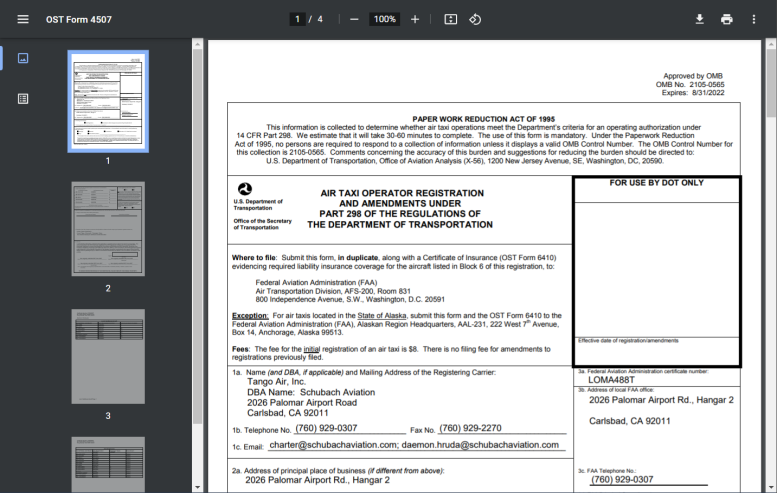777x493 pixels.
Task: Open the more actions menu
Action: pyautogui.click(x=754, y=19)
